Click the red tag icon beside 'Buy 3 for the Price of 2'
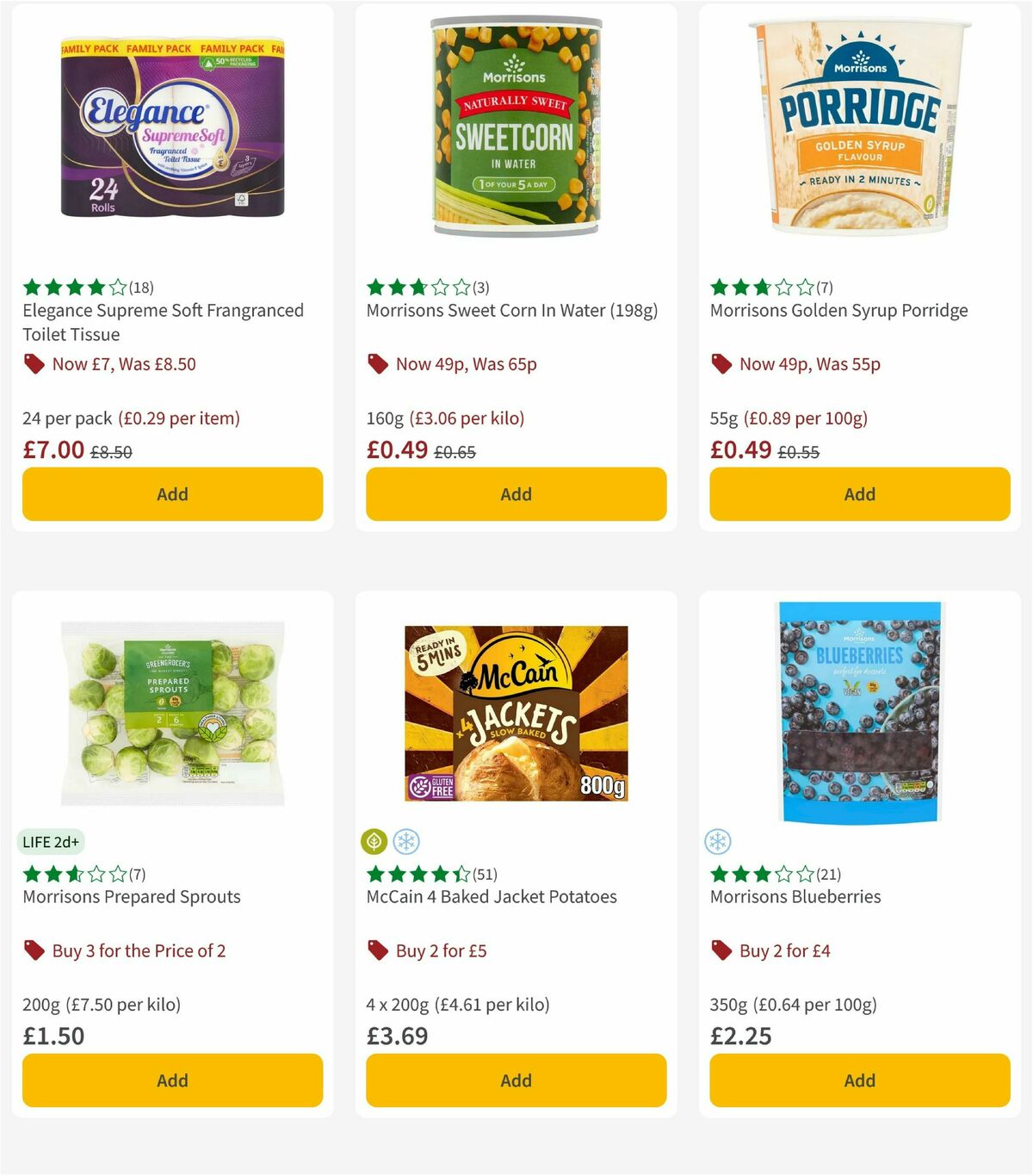The height and width of the screenshot is (1176, 1033). (34, 950)
